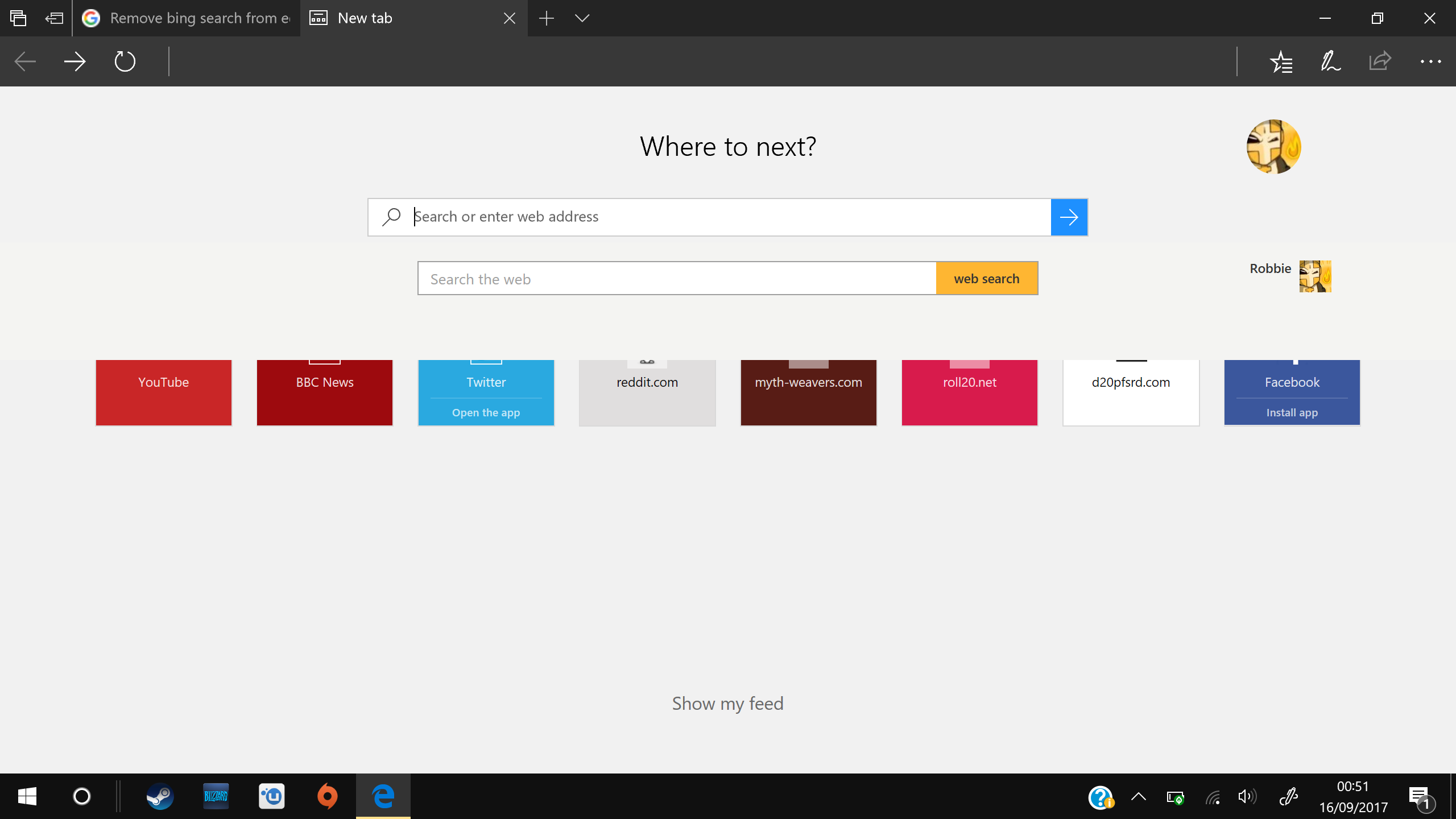Click the Steam icon in taskbar
The height and width of the screenshot is (819, 1456).
(x=159, y=796)
